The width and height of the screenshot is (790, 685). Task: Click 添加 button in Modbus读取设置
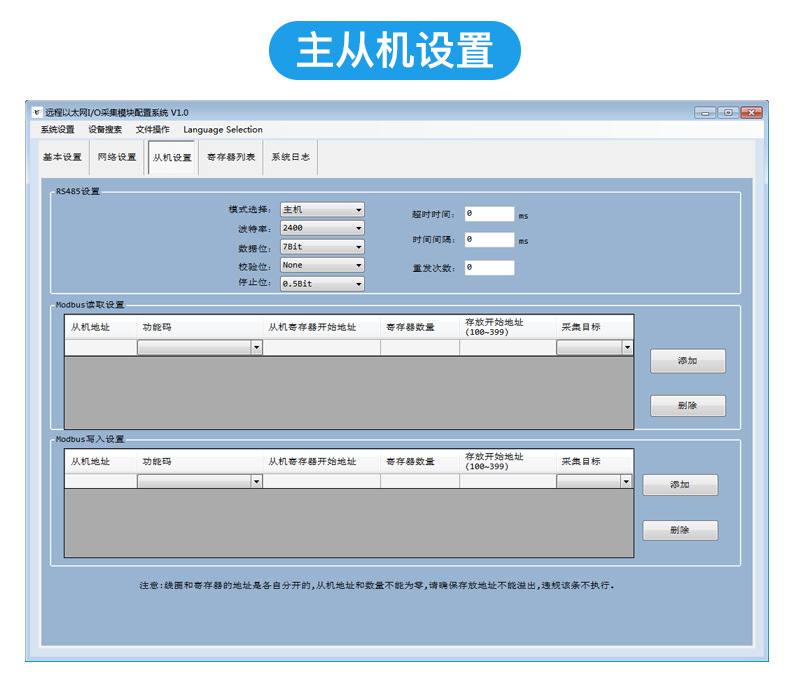pos(688,361)
